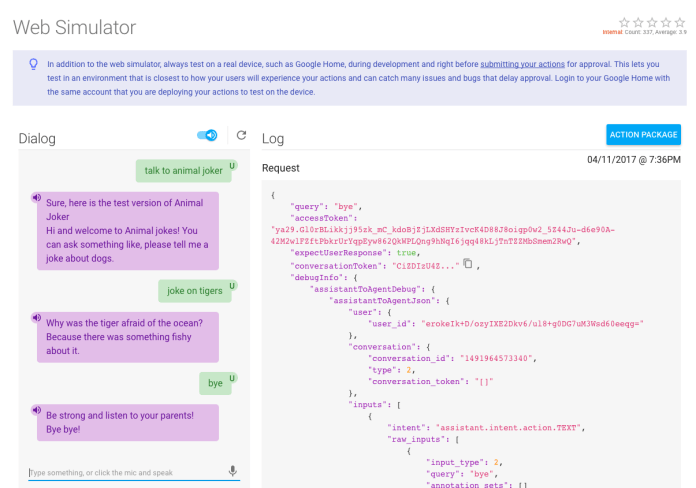Play audio for the tiger joke response
Screen dimensions: 696x488
click(x=37, y=318)
